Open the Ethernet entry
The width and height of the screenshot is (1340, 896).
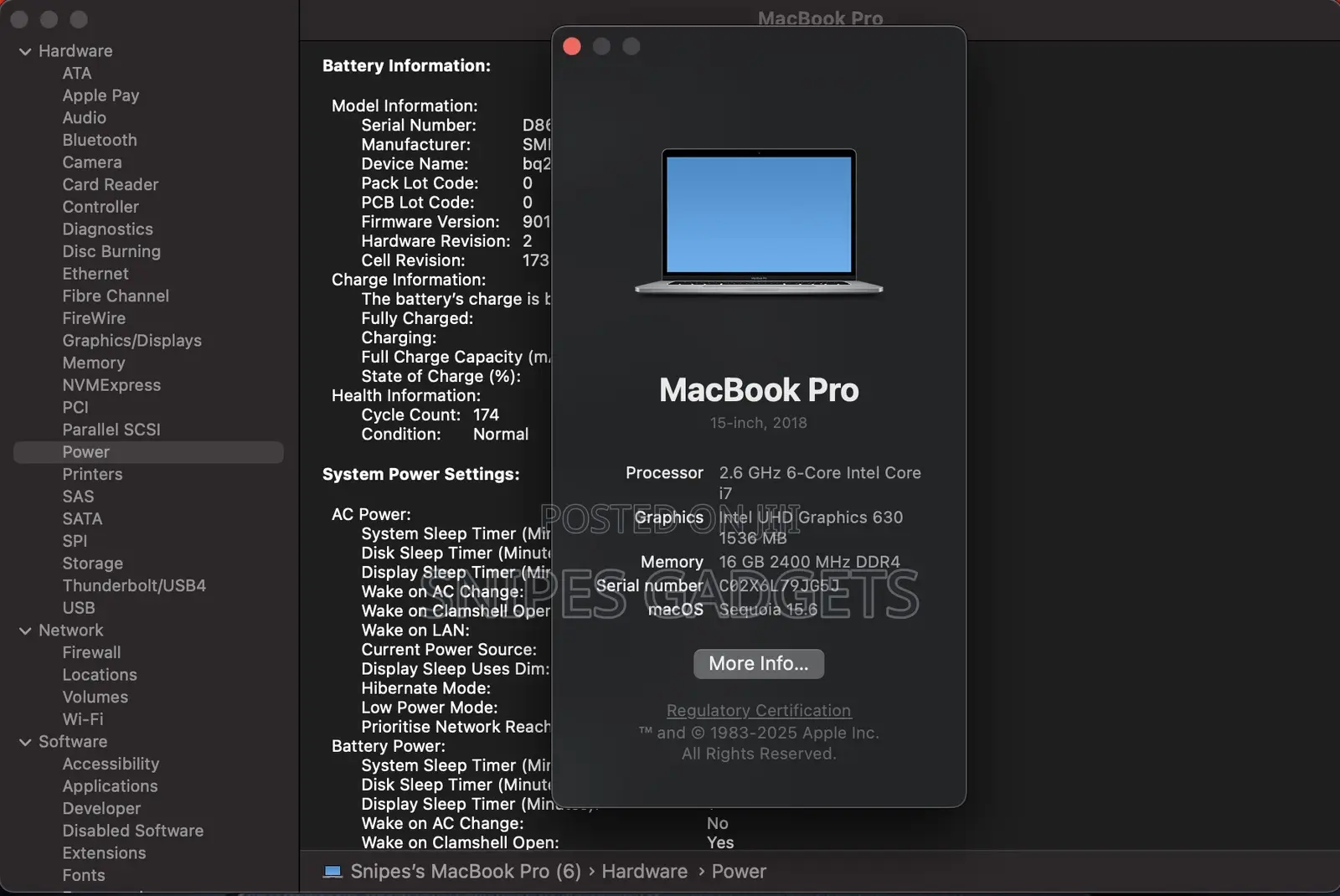pyautogui.click(x=95, y=274)
